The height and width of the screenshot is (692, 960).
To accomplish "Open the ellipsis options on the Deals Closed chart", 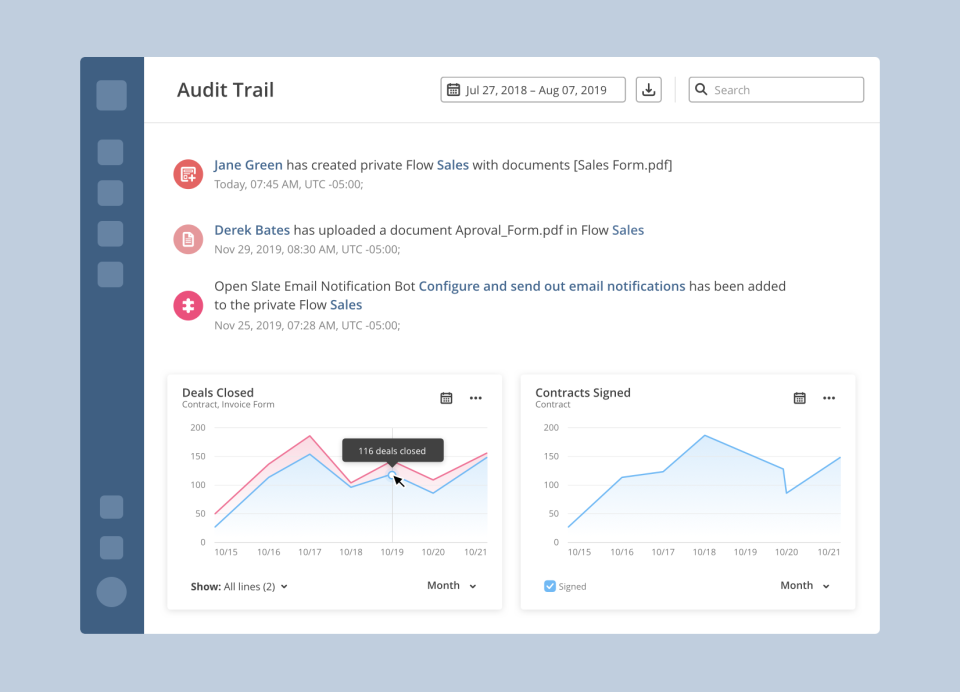I will click(x=475, y=397).
